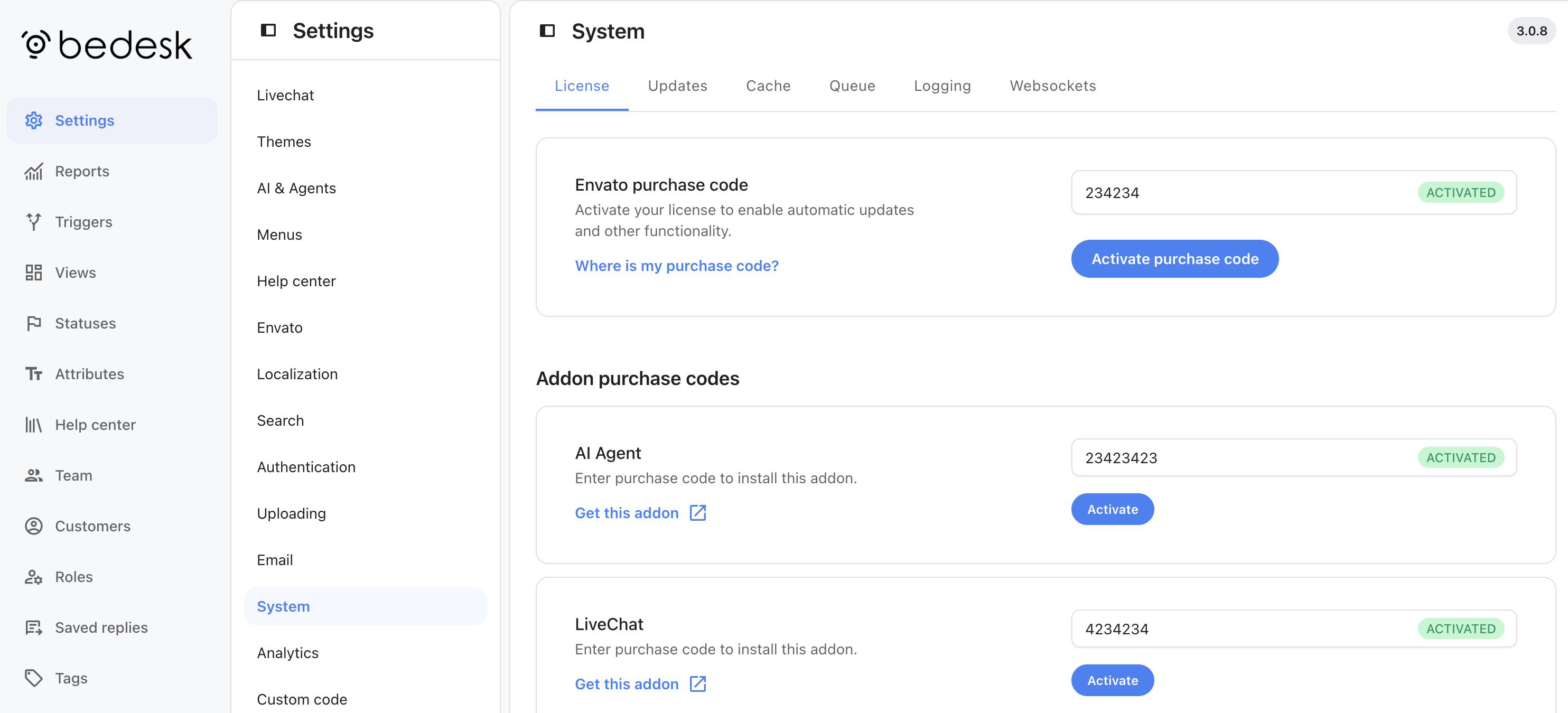The width and height of the screenshot is (1568, 713).
Task: Click the Settings gear icon in sidebar
Action: click(x=33, y=120)
